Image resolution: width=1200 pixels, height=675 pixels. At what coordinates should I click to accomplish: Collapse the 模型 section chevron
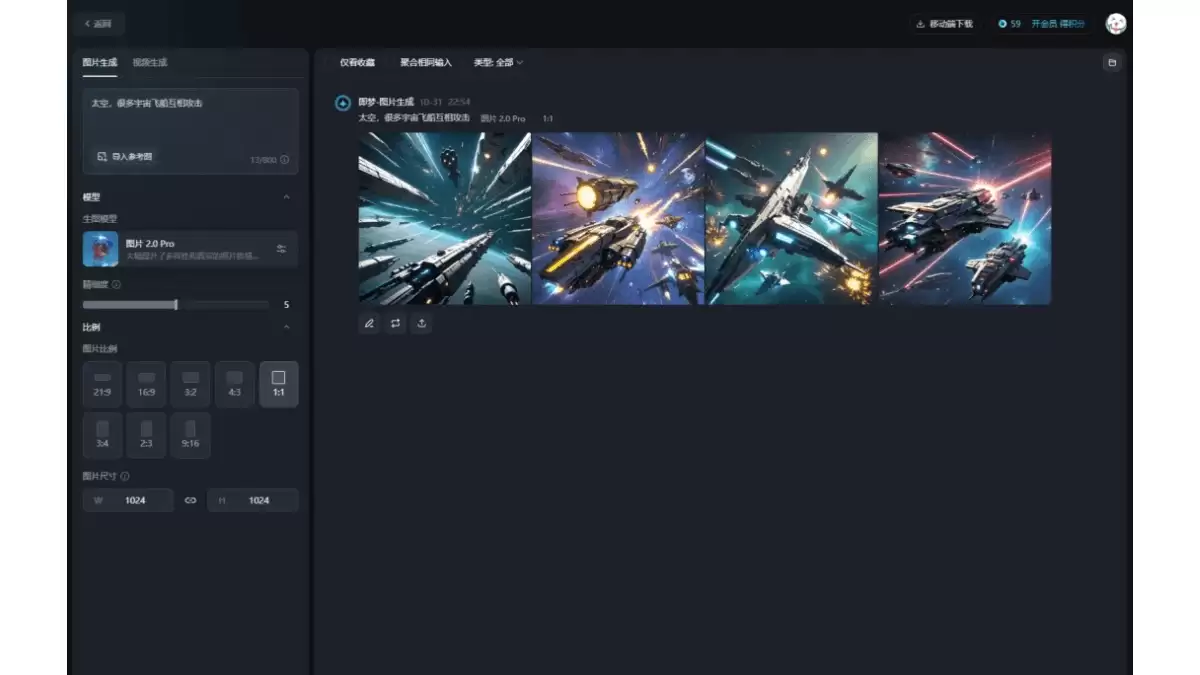pos(286,197)
